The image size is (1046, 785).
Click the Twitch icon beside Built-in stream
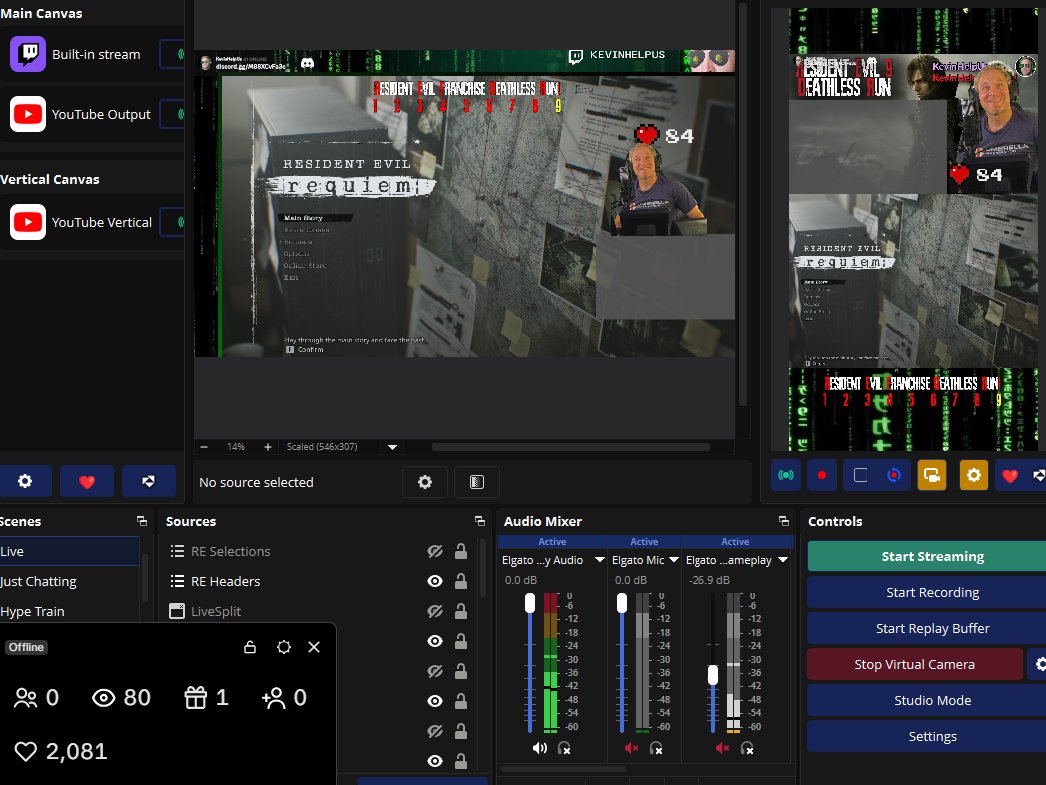[28, 54]
